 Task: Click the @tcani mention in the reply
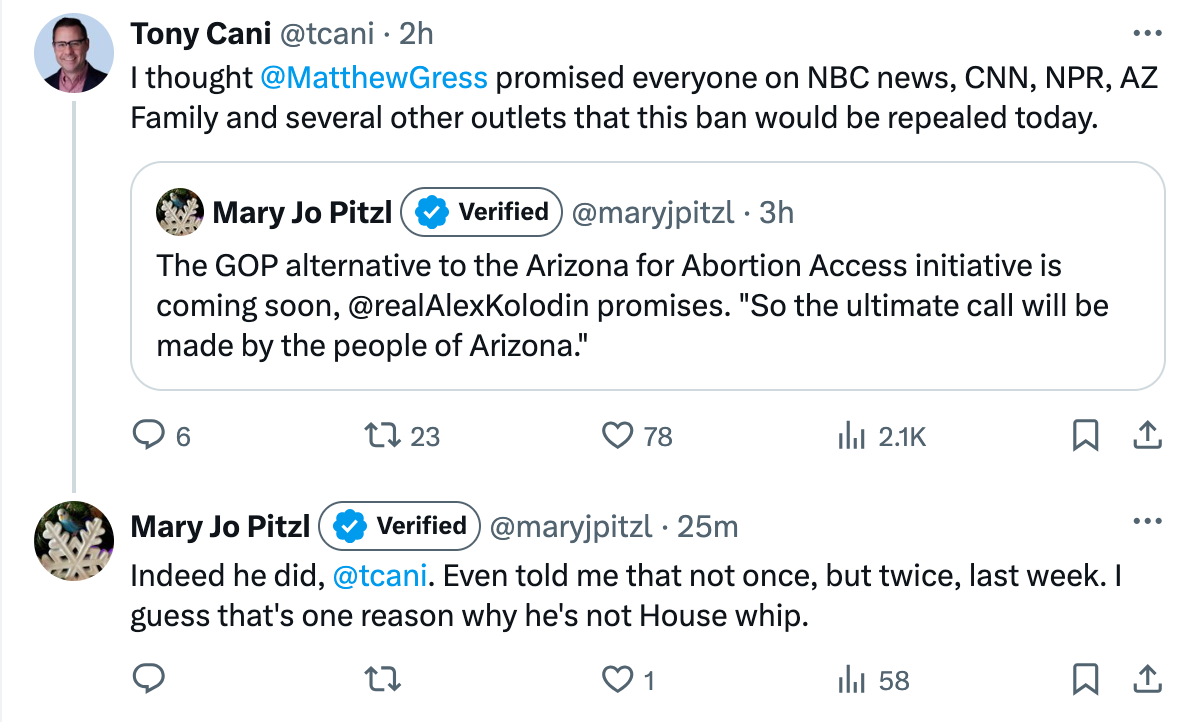380,574
